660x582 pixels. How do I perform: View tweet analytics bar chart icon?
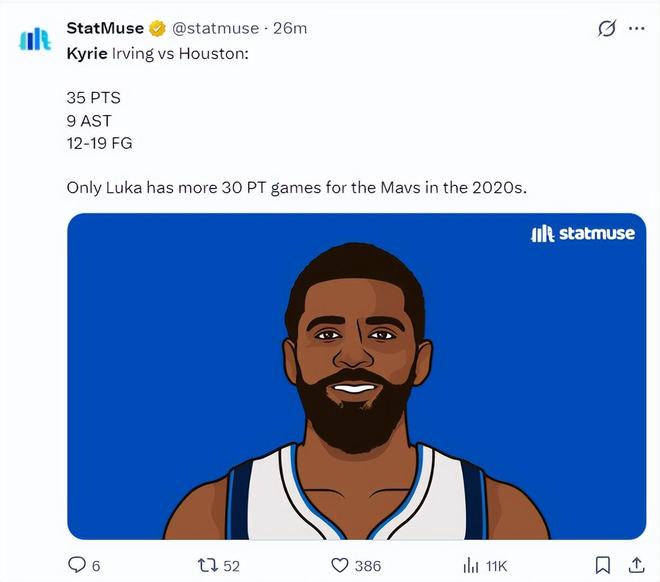pos(471,565)
